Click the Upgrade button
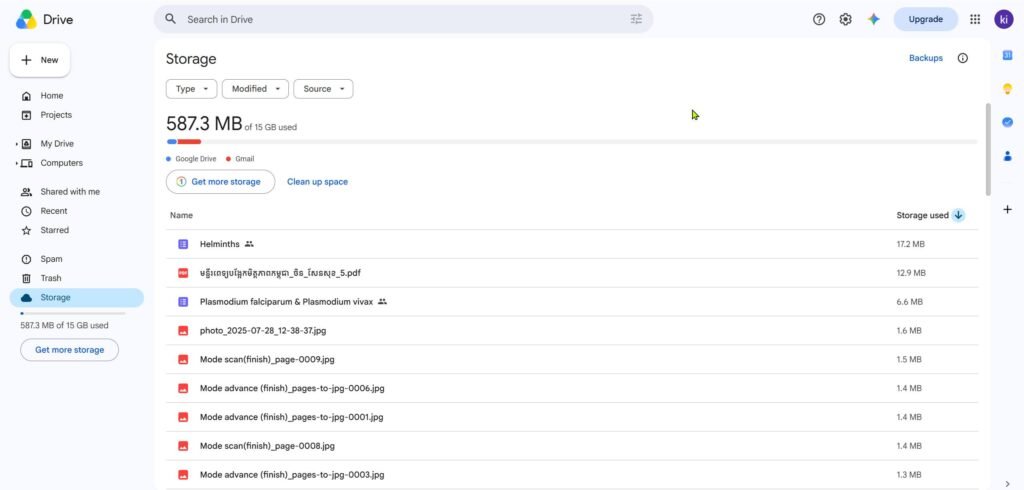 925,19
